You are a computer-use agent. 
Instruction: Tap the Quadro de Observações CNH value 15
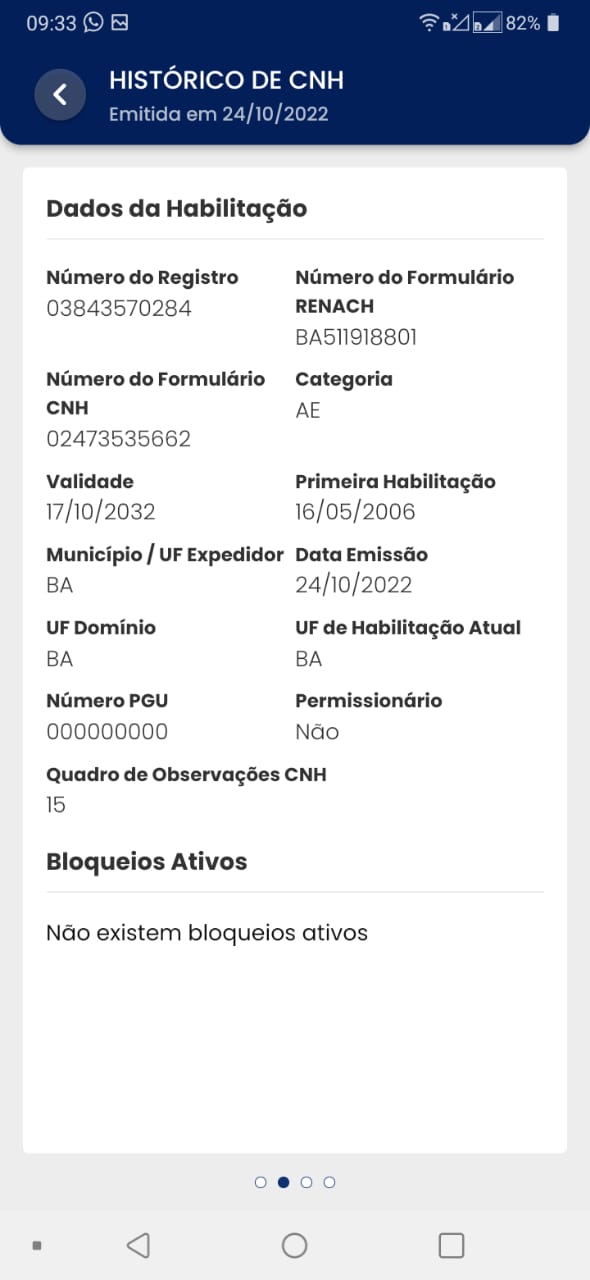56,804
